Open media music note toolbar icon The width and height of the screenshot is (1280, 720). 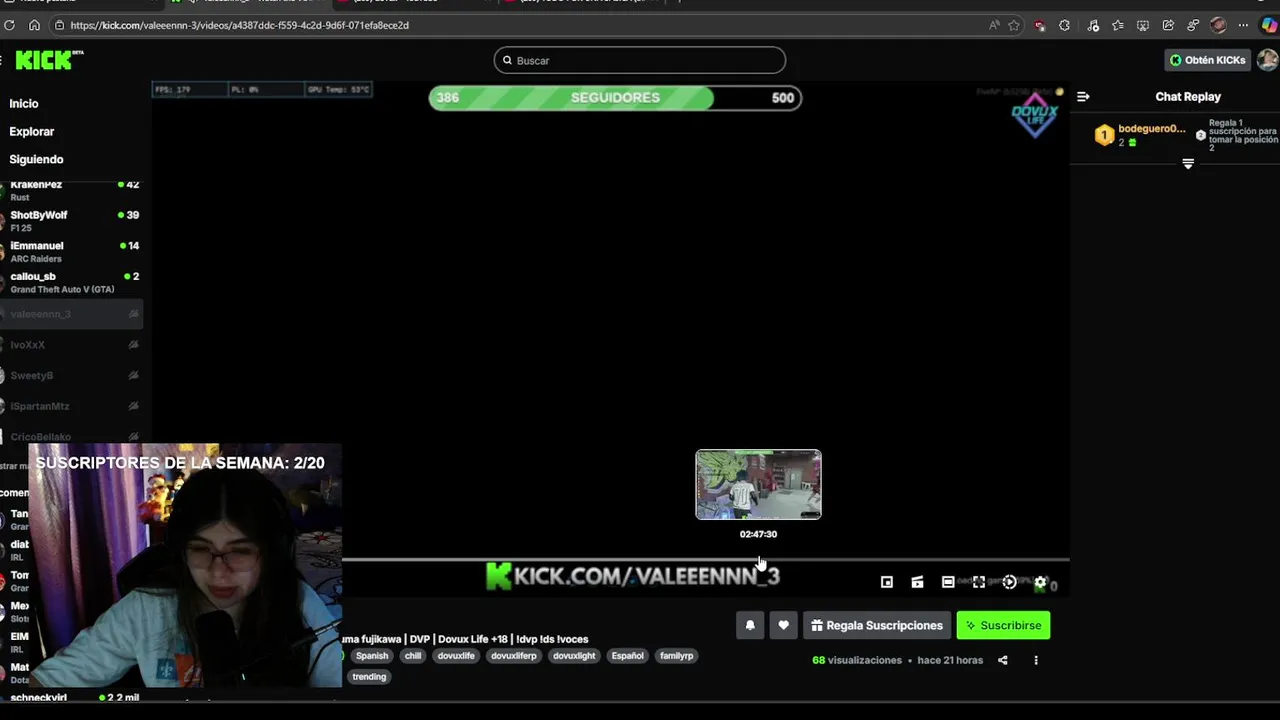pos(1093,25)
